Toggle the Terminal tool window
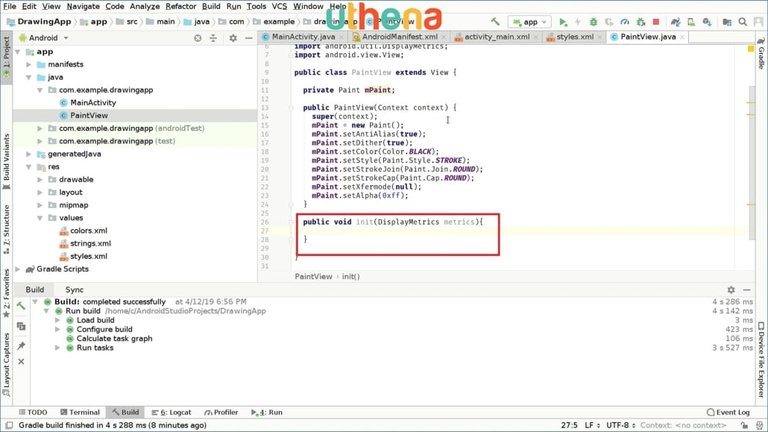 (79, 412)
